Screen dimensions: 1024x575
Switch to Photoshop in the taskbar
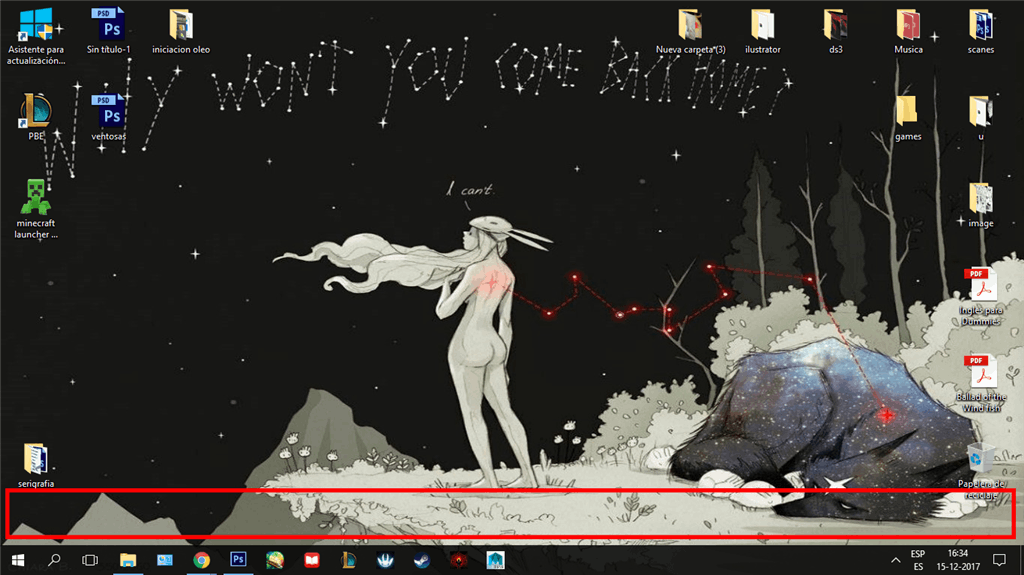(x=238, y=560)
